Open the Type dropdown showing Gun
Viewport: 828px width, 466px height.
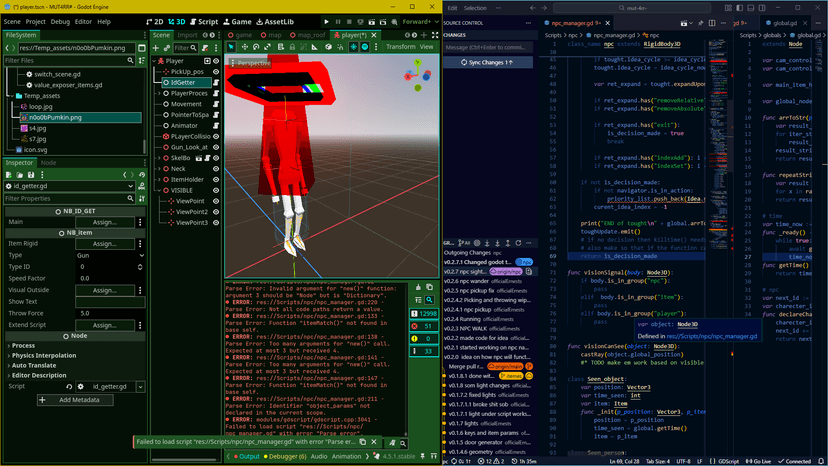point(112,256)
